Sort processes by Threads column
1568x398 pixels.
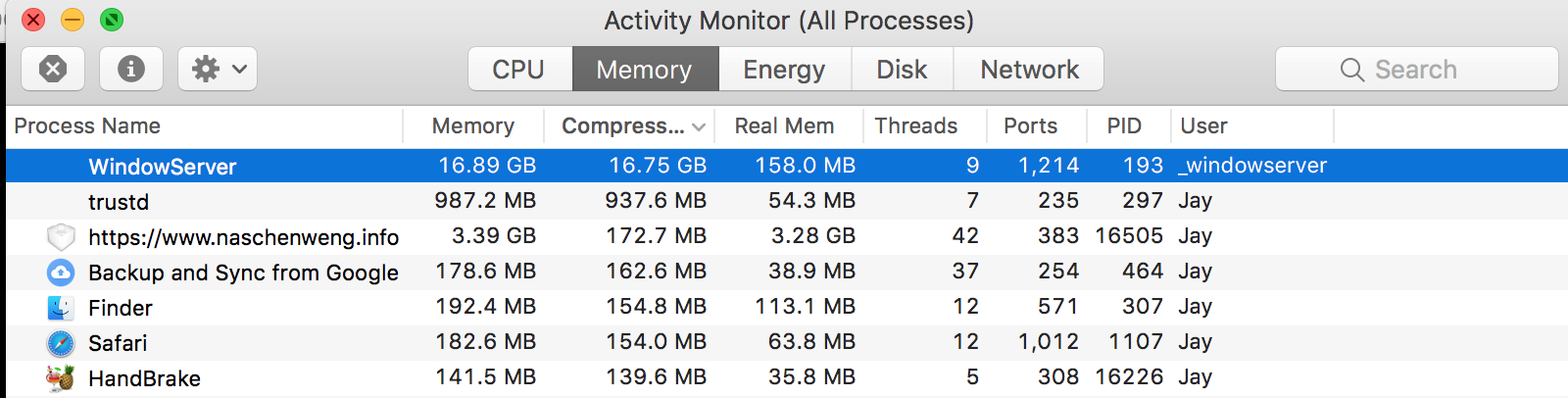[916, 126]
